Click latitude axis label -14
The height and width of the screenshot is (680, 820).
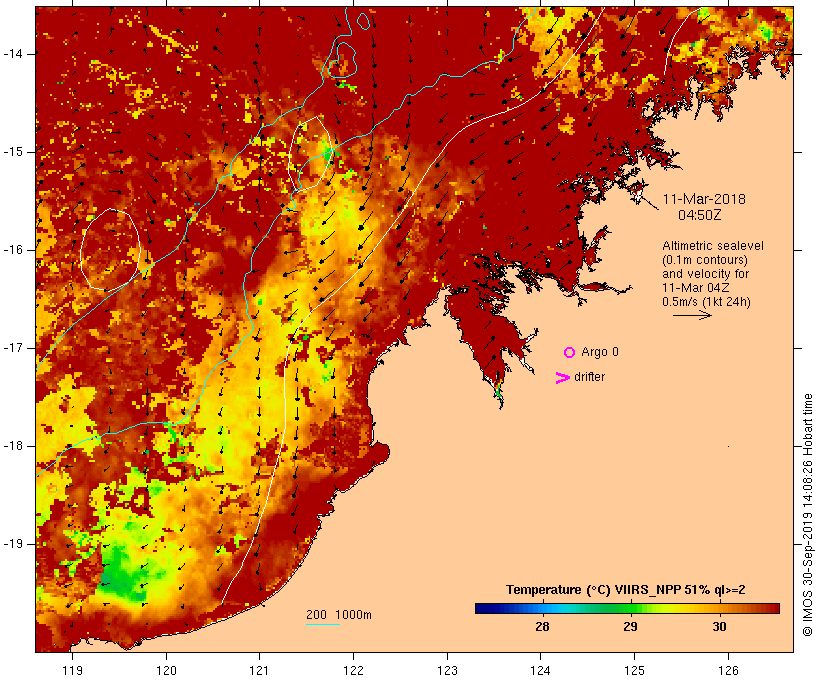click(13, 54)
